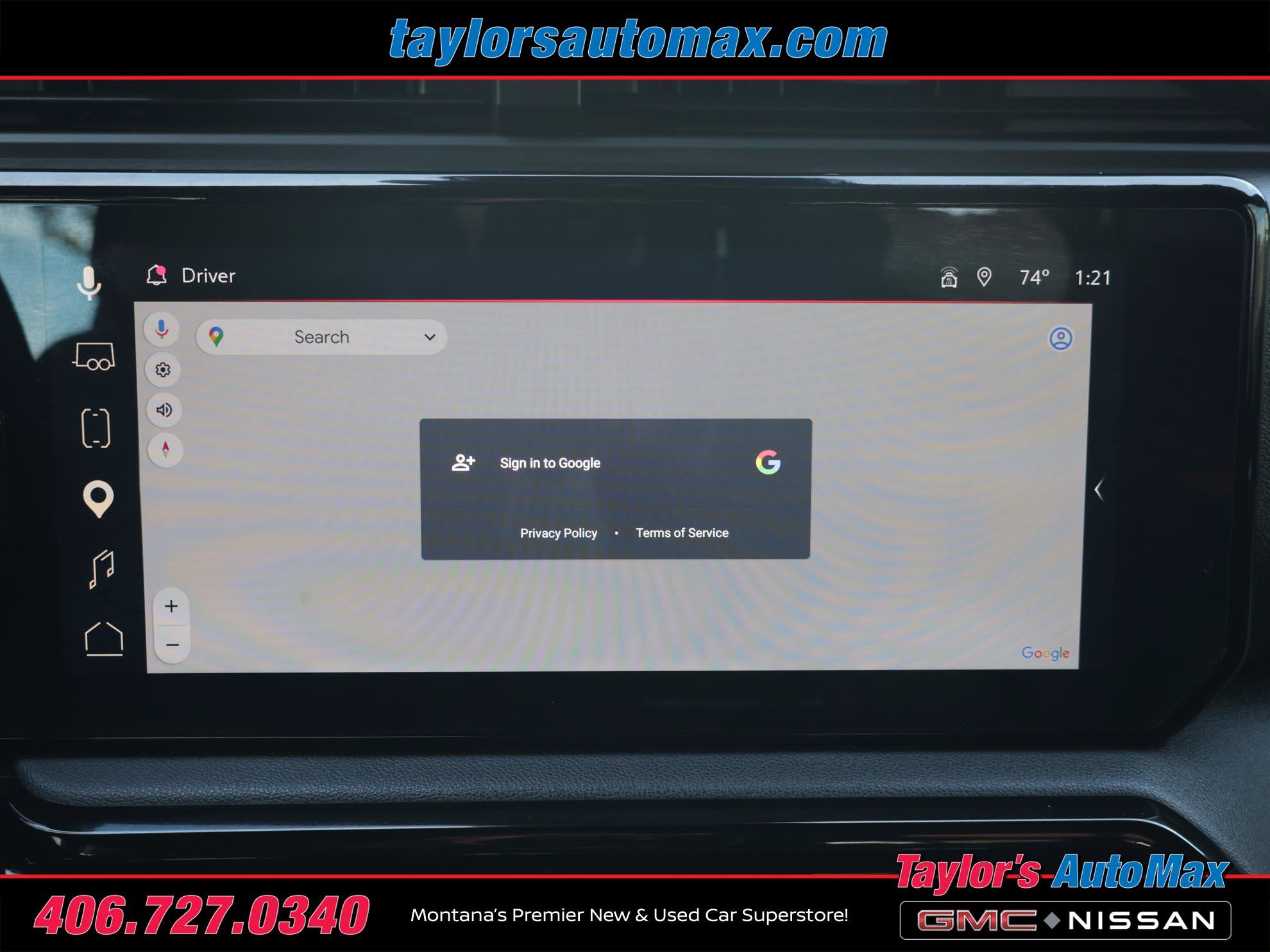Viewport: 1270px width, 952px height.
Task: Tap the 74° temperature reading
Action: [x=1035, y=277]
